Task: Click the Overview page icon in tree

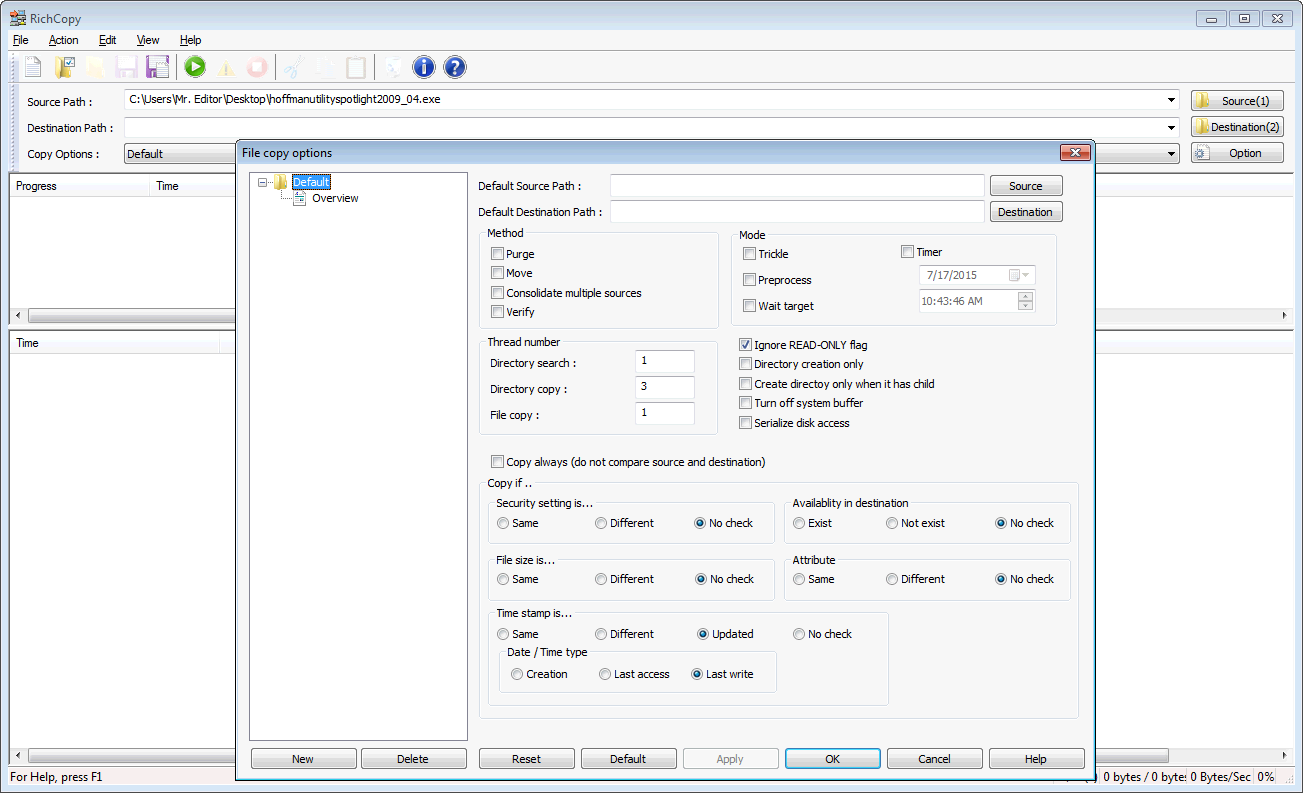Action: coord(300,198)
